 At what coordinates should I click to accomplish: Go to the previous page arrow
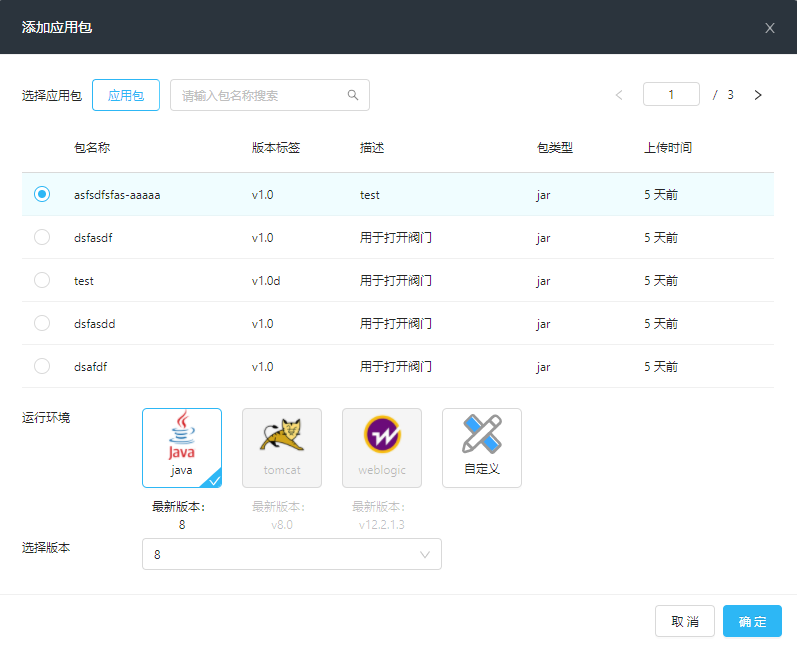click(619, 95)
